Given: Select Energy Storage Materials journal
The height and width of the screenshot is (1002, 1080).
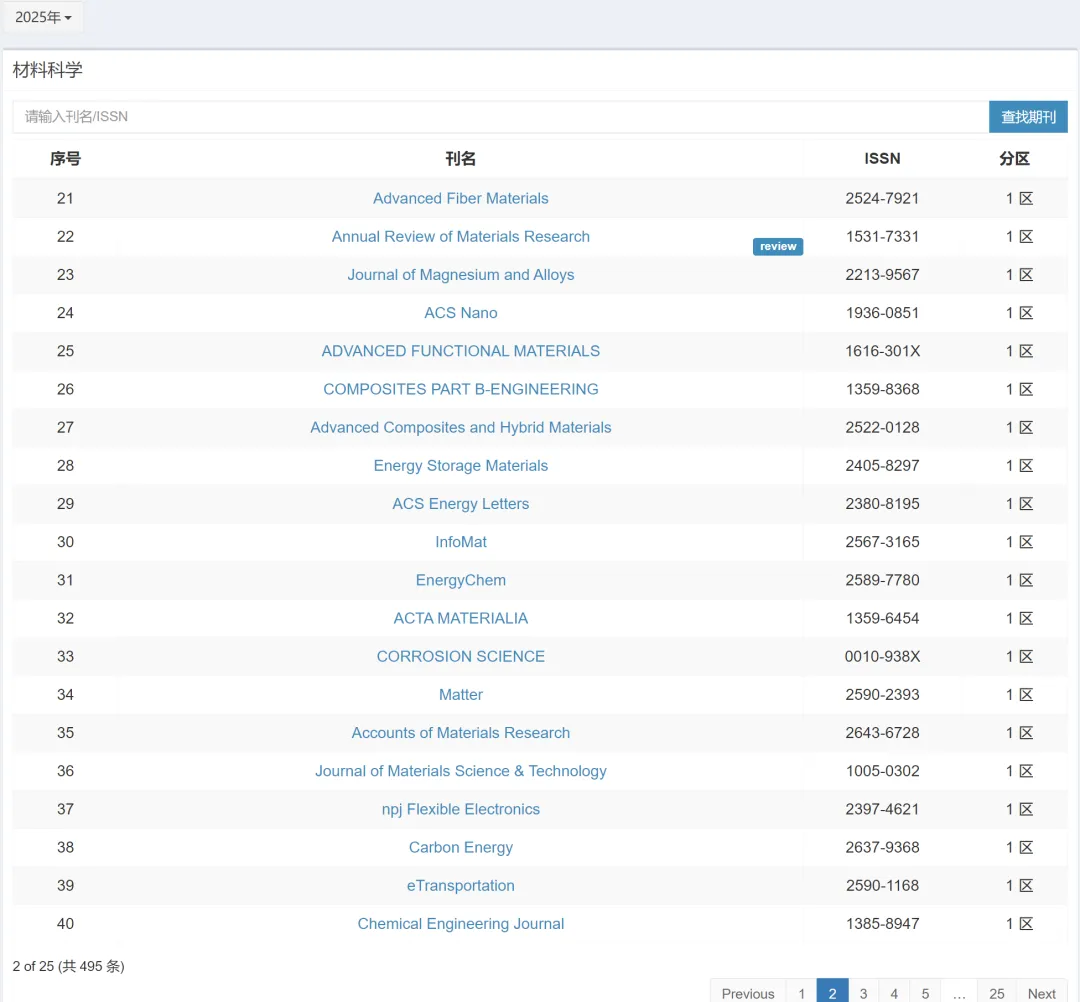Looking at the screenshot, I should pos(460,466).
